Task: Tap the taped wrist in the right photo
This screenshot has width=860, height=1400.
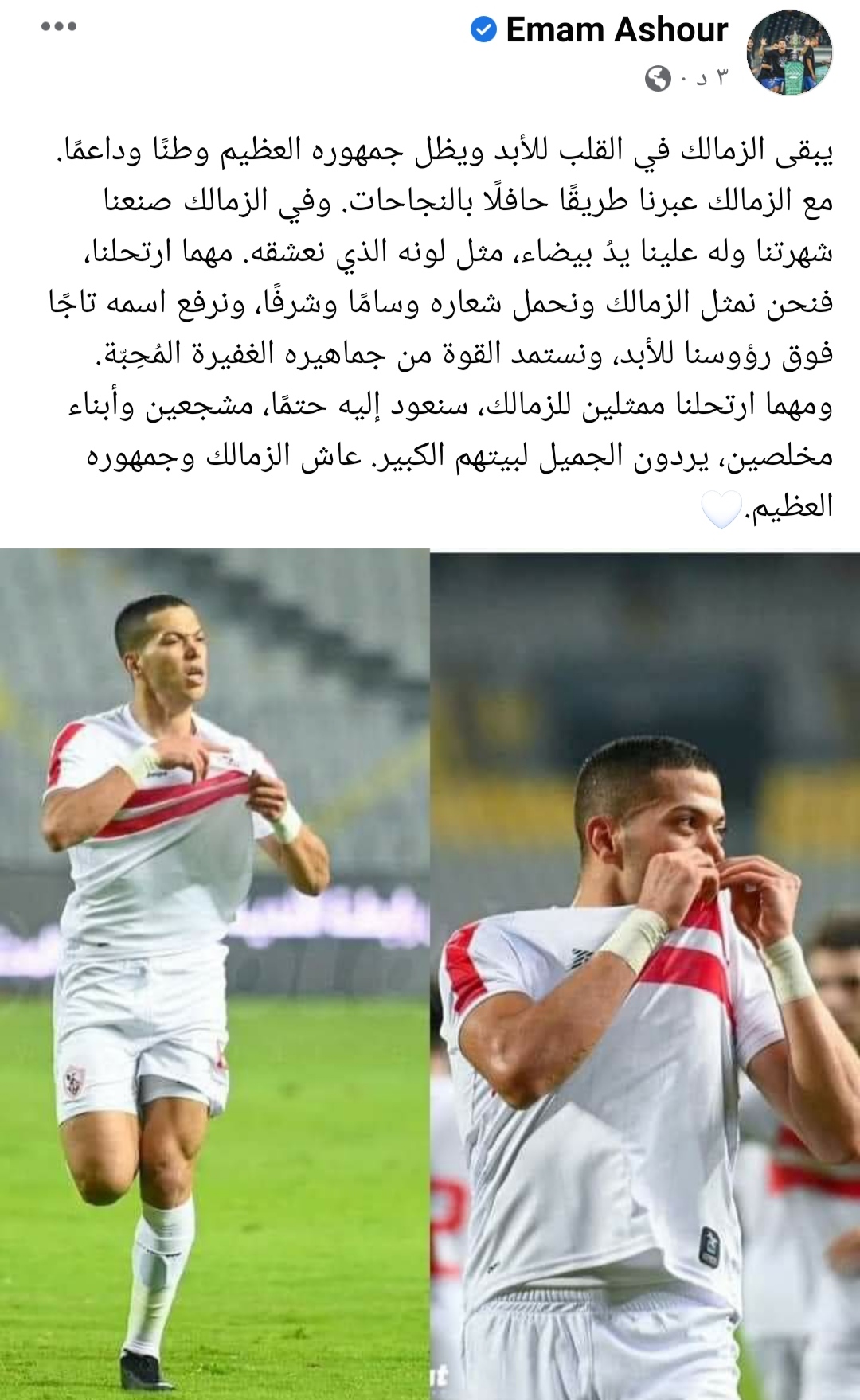Action: click(x=635, y=938)
